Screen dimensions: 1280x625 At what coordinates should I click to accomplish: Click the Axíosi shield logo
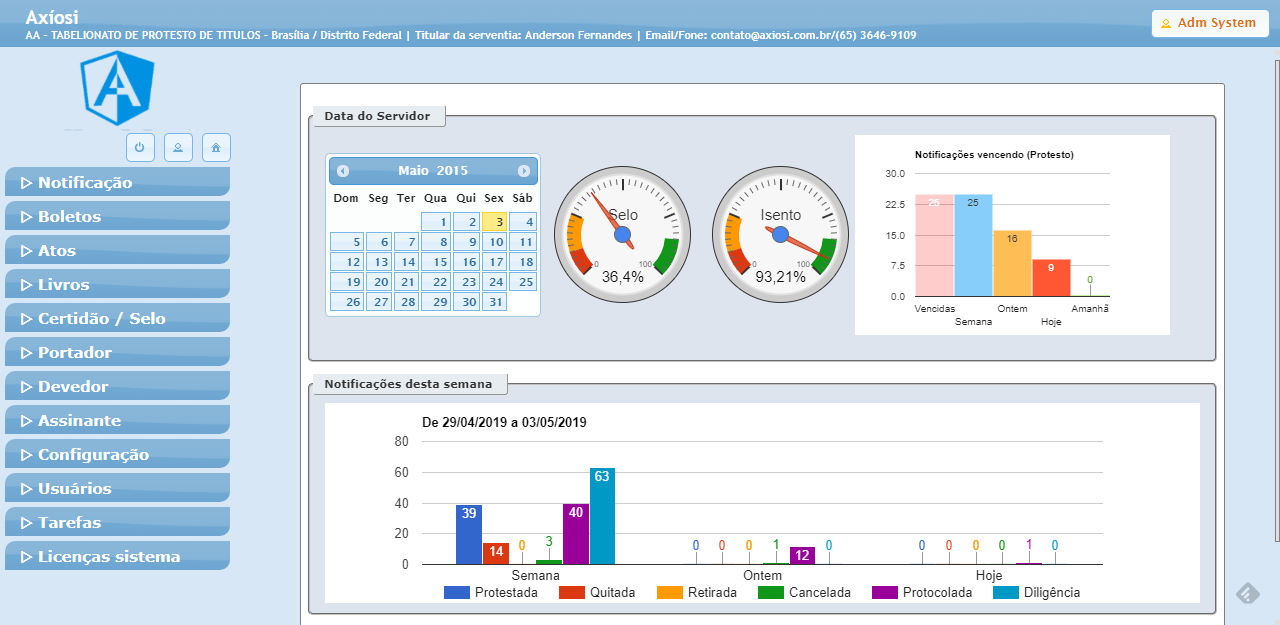pyautogui.click(x=119, y=90)
